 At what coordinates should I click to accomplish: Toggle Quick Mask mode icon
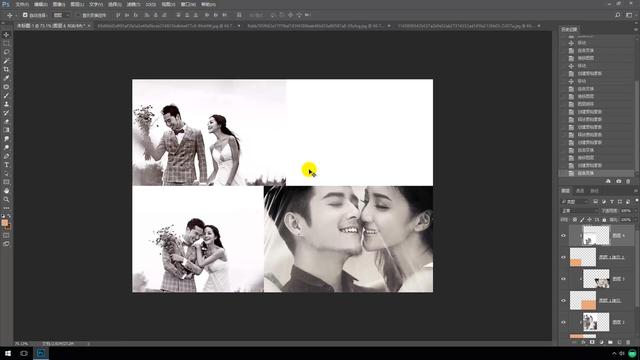point(6,236)
